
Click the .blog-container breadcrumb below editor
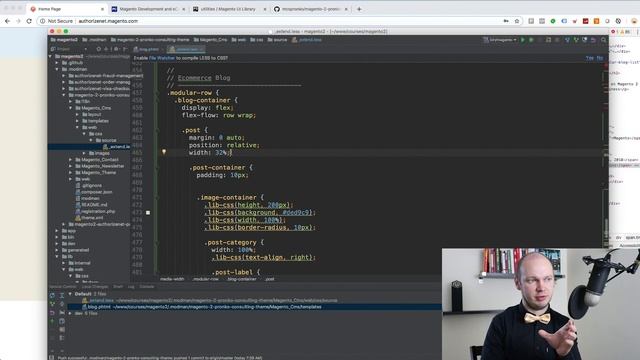242,279
